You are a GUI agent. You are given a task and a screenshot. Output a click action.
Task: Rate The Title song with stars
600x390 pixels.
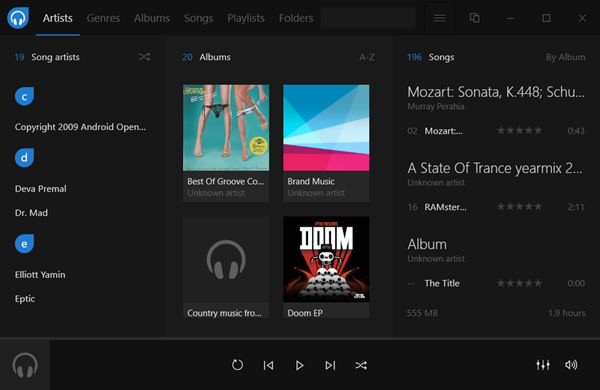pos(519,283)
